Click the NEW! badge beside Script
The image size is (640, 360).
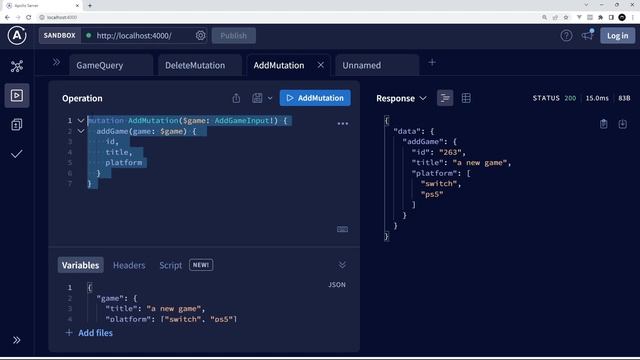pyautogui.click(x=201, y=265)
